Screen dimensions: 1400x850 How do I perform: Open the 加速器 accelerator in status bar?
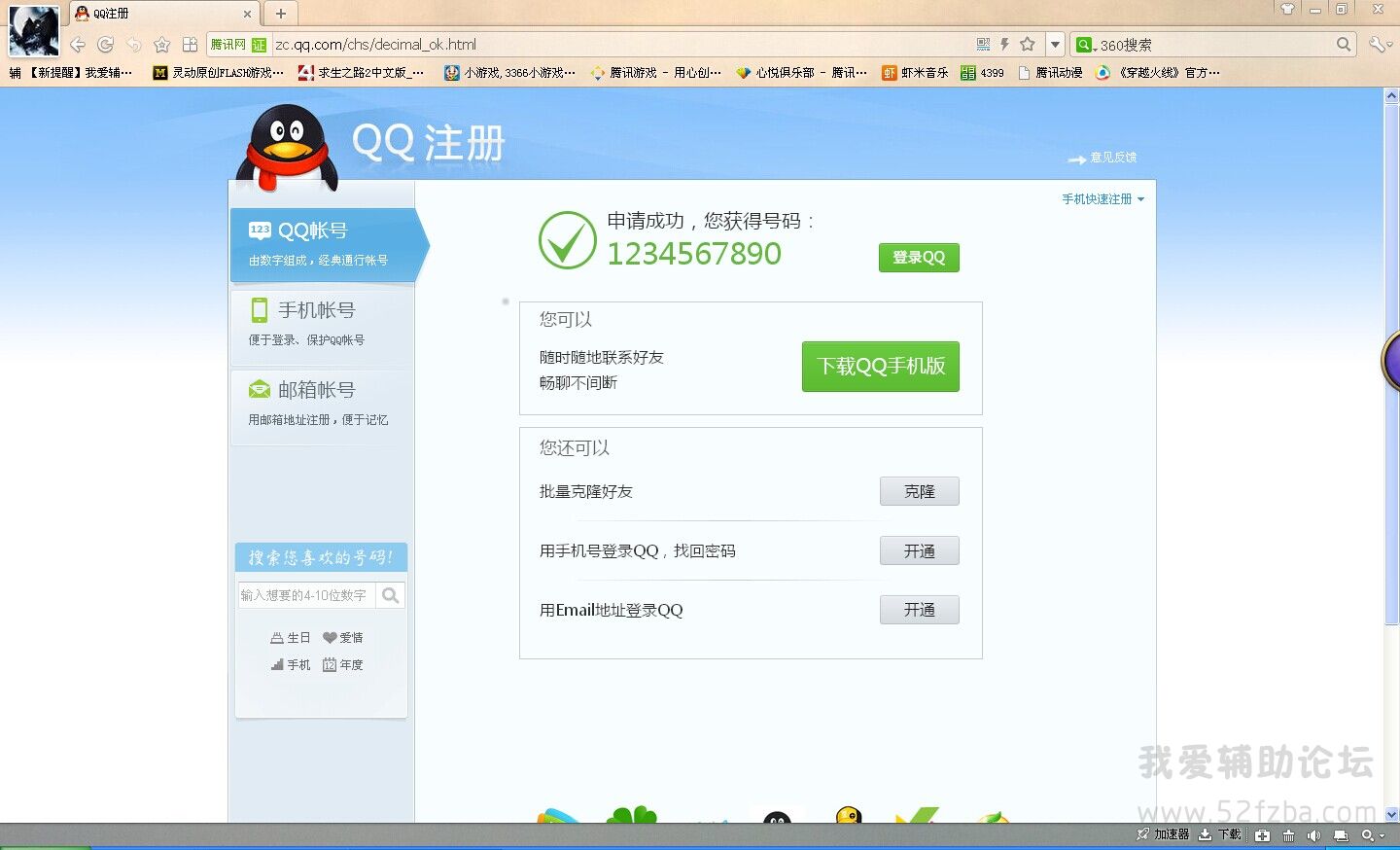point(1163,834)
